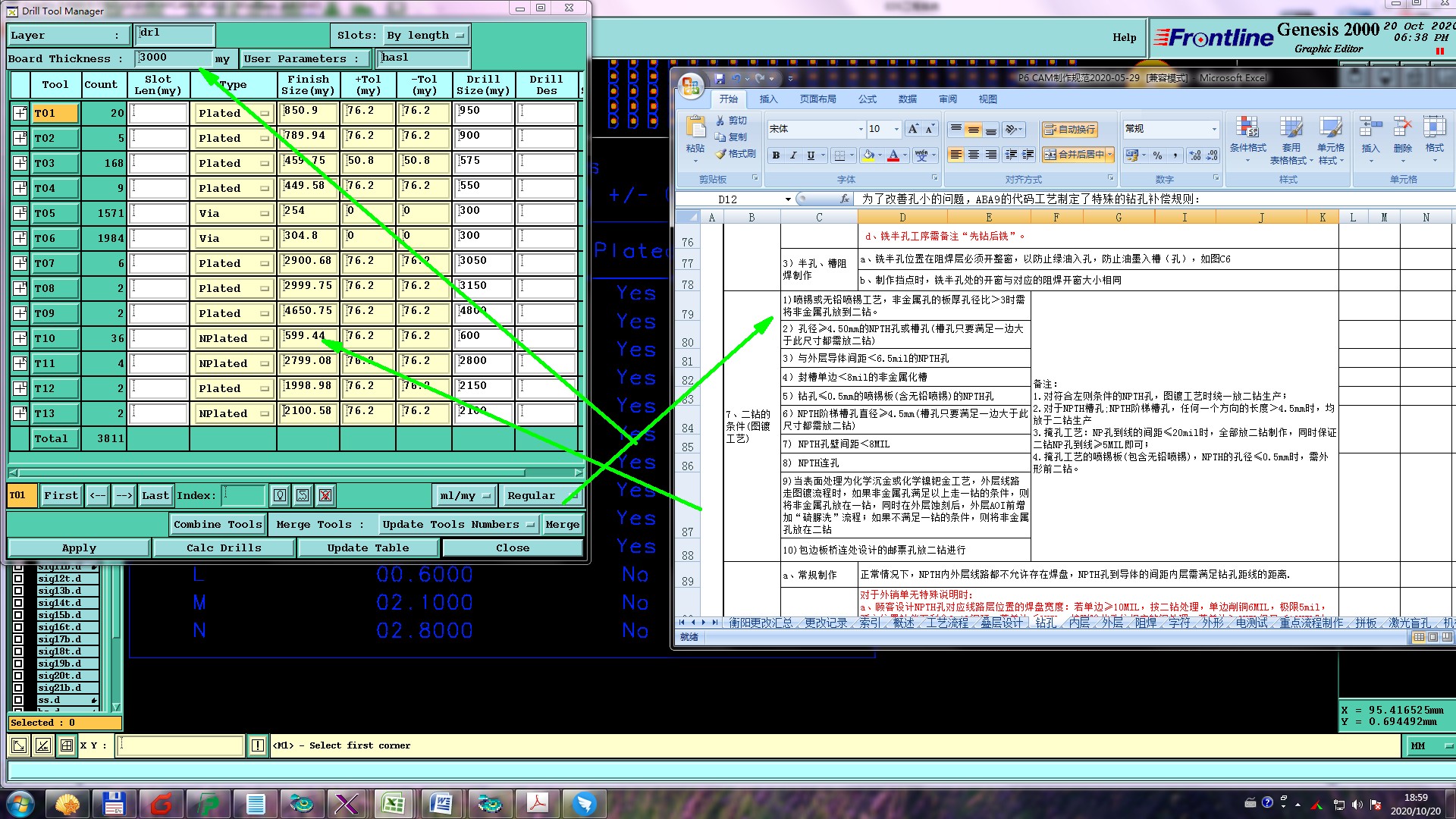Expand tool T13 row plus box

coord(20,413)
